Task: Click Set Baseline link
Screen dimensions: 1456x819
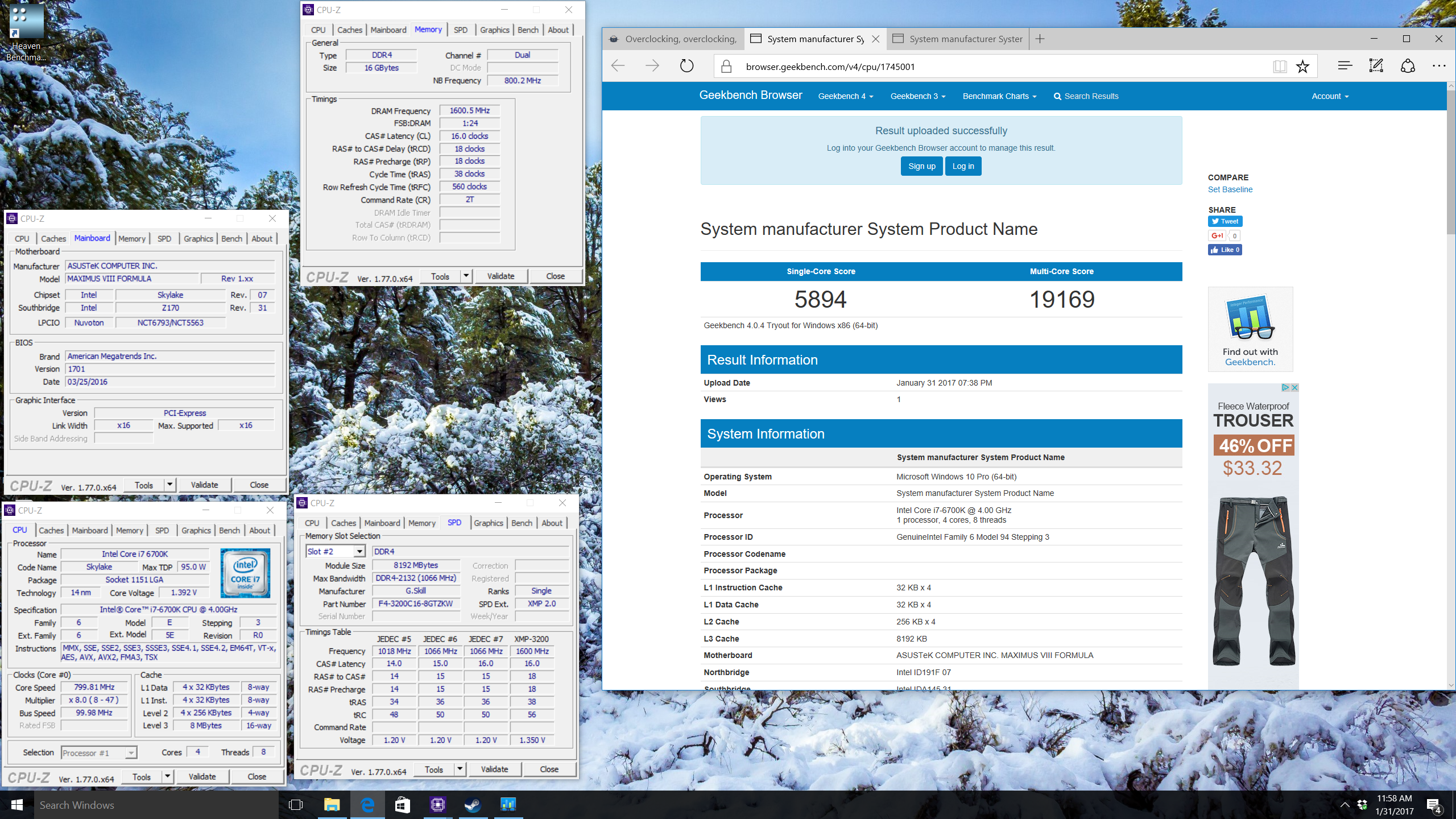Action: [x=1230, y=189]
